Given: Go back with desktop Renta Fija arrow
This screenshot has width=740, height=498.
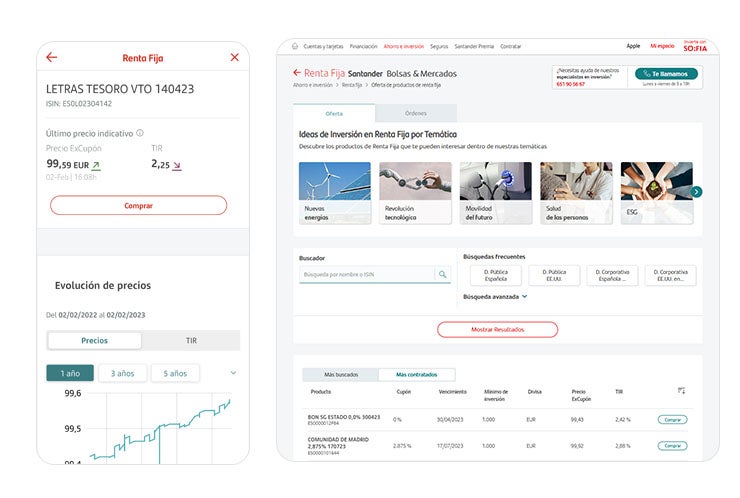Looking at the screenshot, I should click(296, 73).
